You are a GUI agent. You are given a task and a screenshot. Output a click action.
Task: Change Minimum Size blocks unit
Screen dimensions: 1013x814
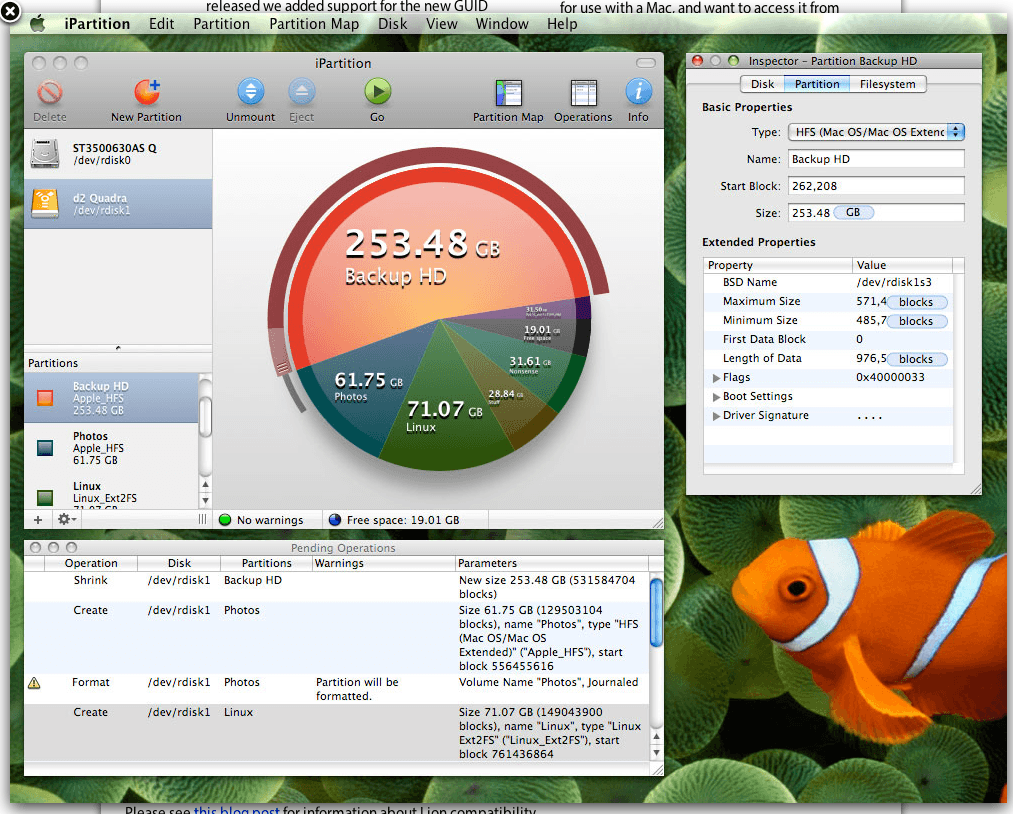pos(917,321)
